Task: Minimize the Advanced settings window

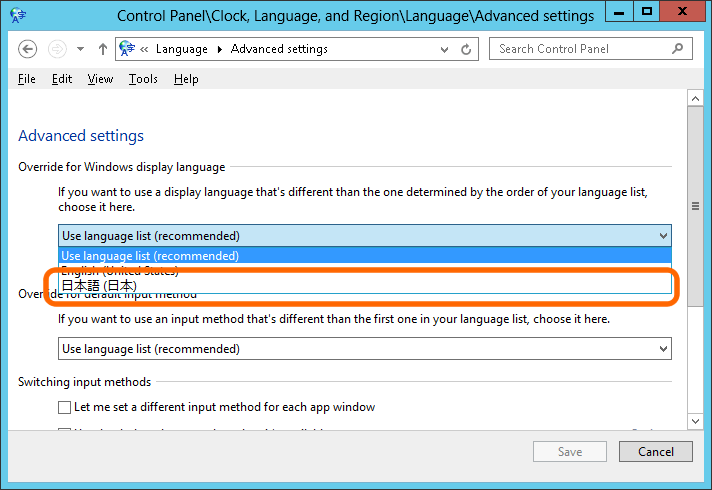Action: coord(619,12)
